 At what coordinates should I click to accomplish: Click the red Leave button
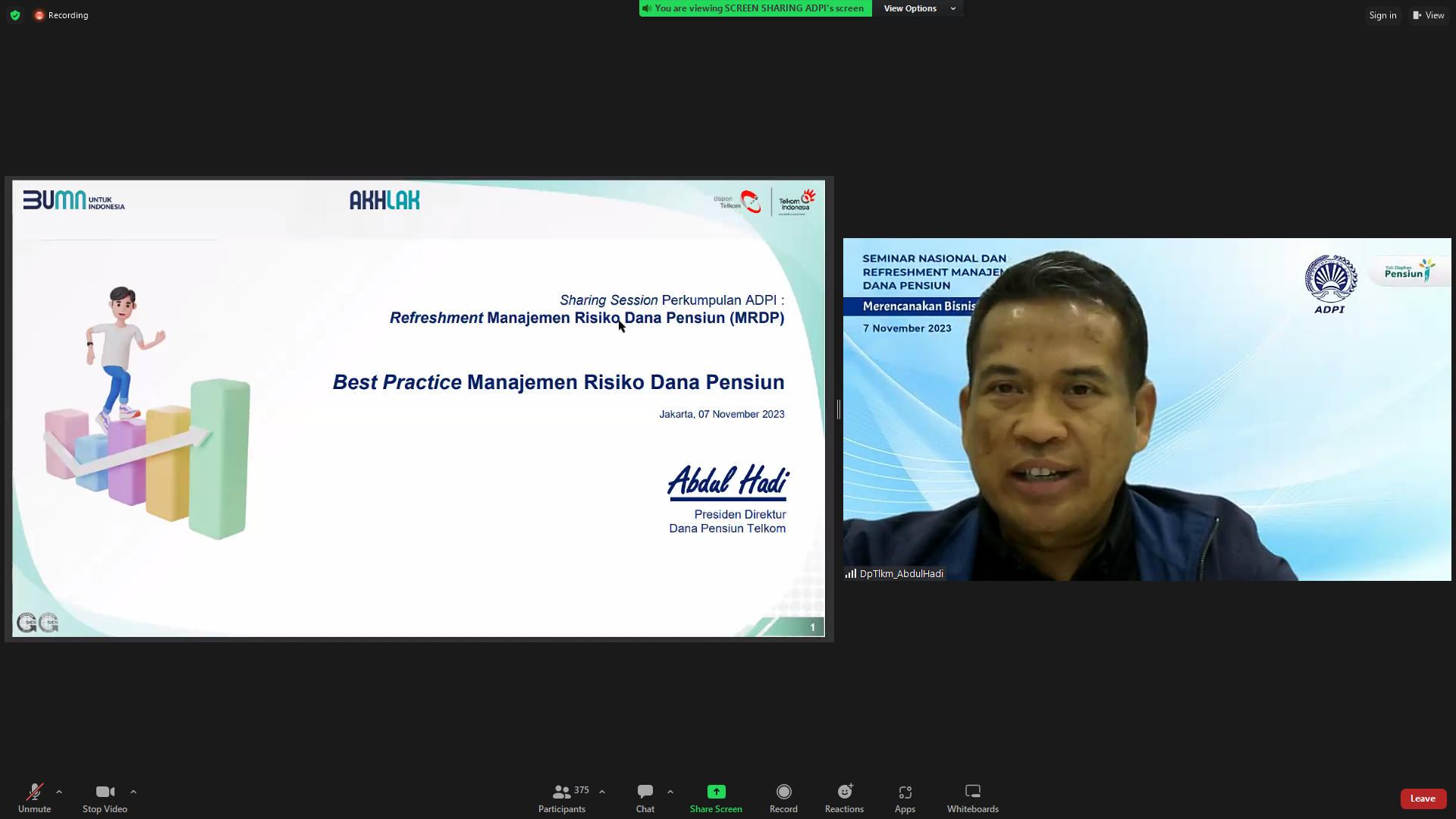coord(1423,798)
